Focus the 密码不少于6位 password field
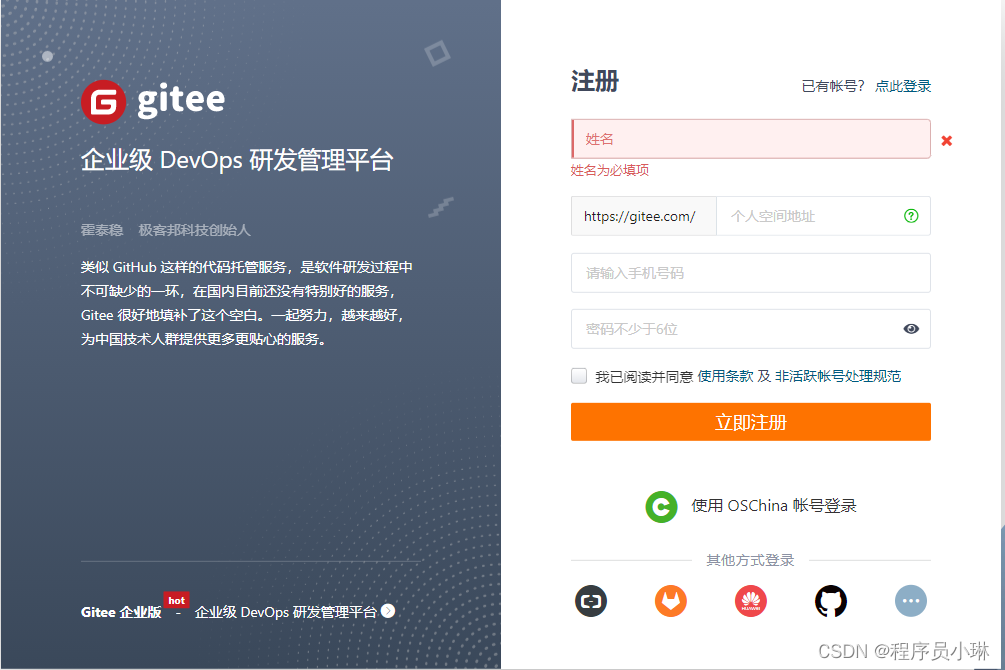Viewport: 1005px width, 670px height. pyautogui.click(x=751, y=329)
